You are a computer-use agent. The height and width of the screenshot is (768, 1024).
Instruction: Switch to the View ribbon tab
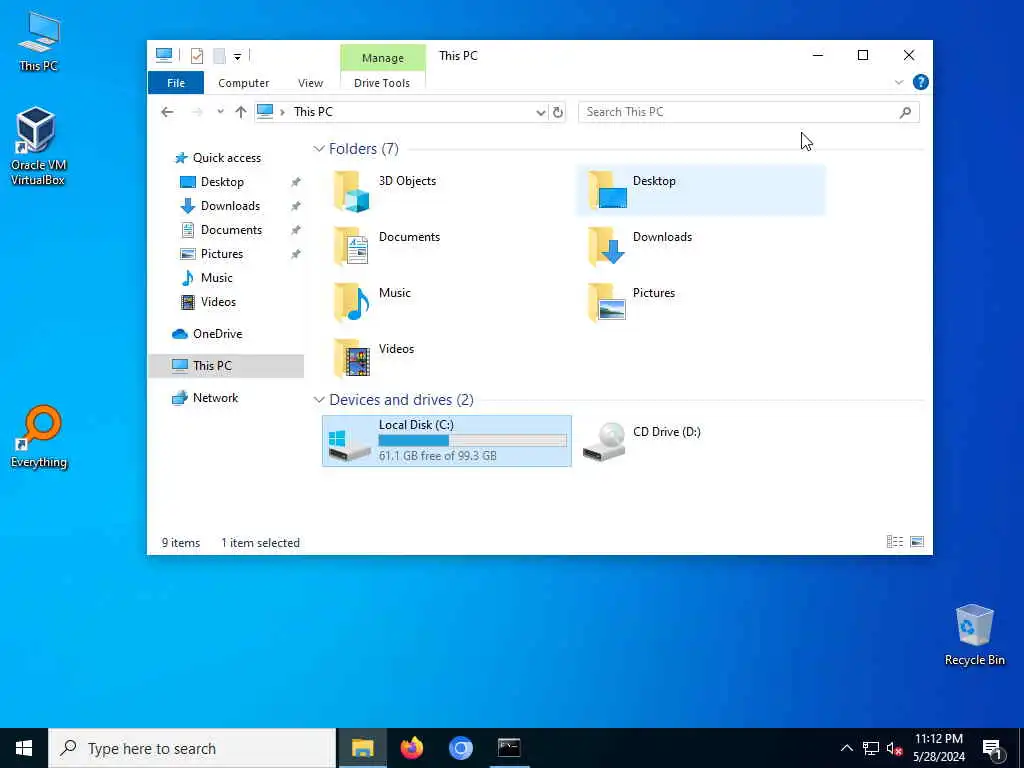[x=310, y=83]
